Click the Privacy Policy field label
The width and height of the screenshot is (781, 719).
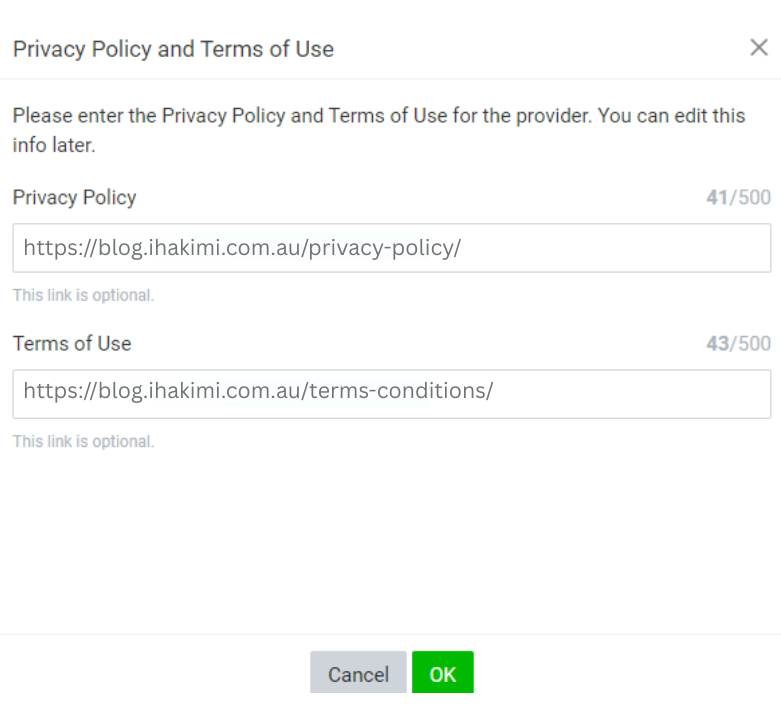coord(74,197)
